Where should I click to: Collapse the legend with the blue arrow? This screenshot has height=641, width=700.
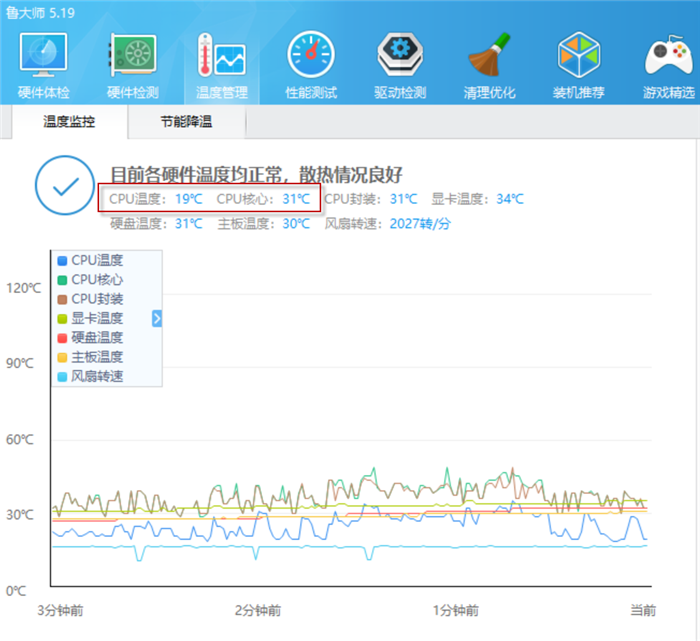pos(157,318)
